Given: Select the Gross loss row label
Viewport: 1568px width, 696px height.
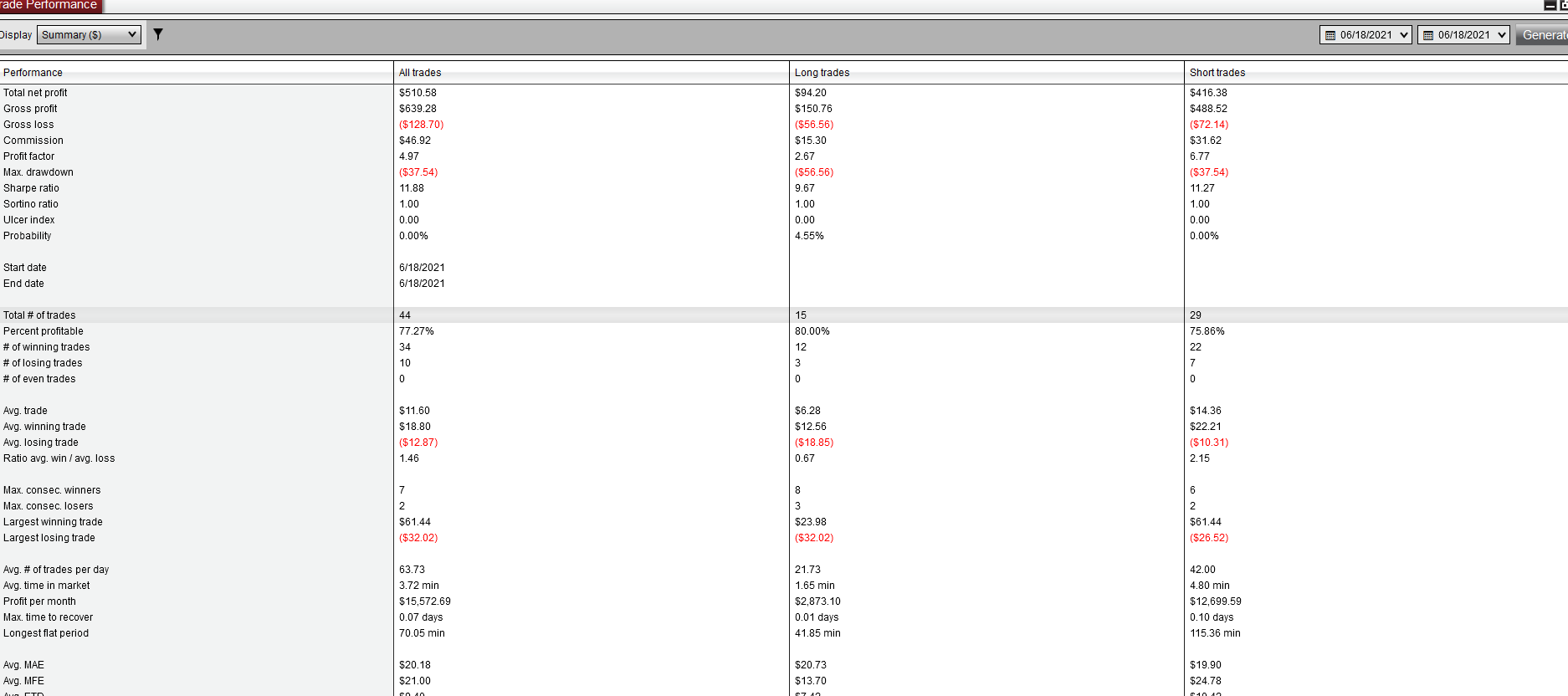Looking at the screenshot, I should (x=28, y=125).
